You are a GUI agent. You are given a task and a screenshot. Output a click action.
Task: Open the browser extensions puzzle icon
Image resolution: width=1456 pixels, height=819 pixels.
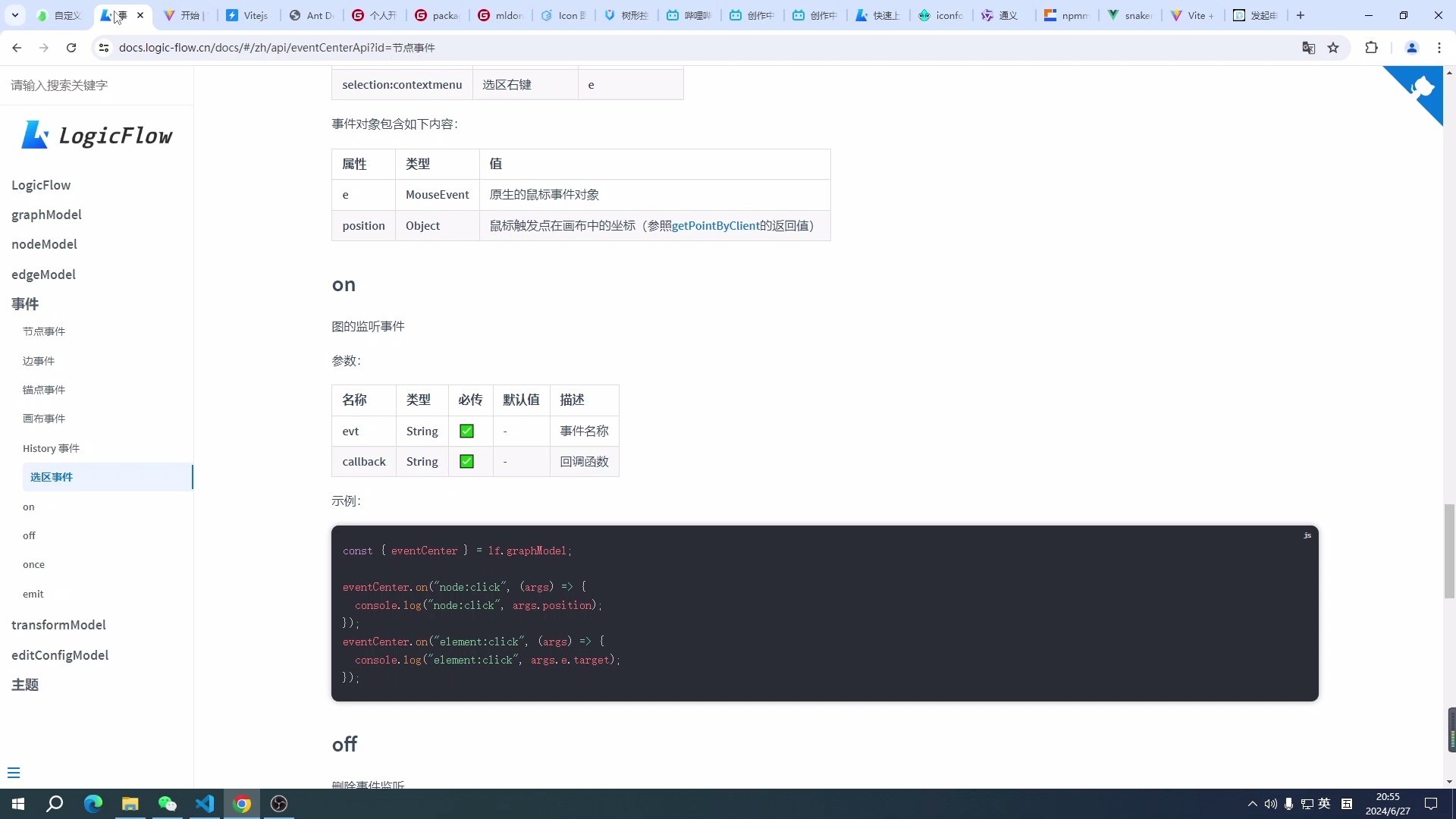[x=1372, y=47]
